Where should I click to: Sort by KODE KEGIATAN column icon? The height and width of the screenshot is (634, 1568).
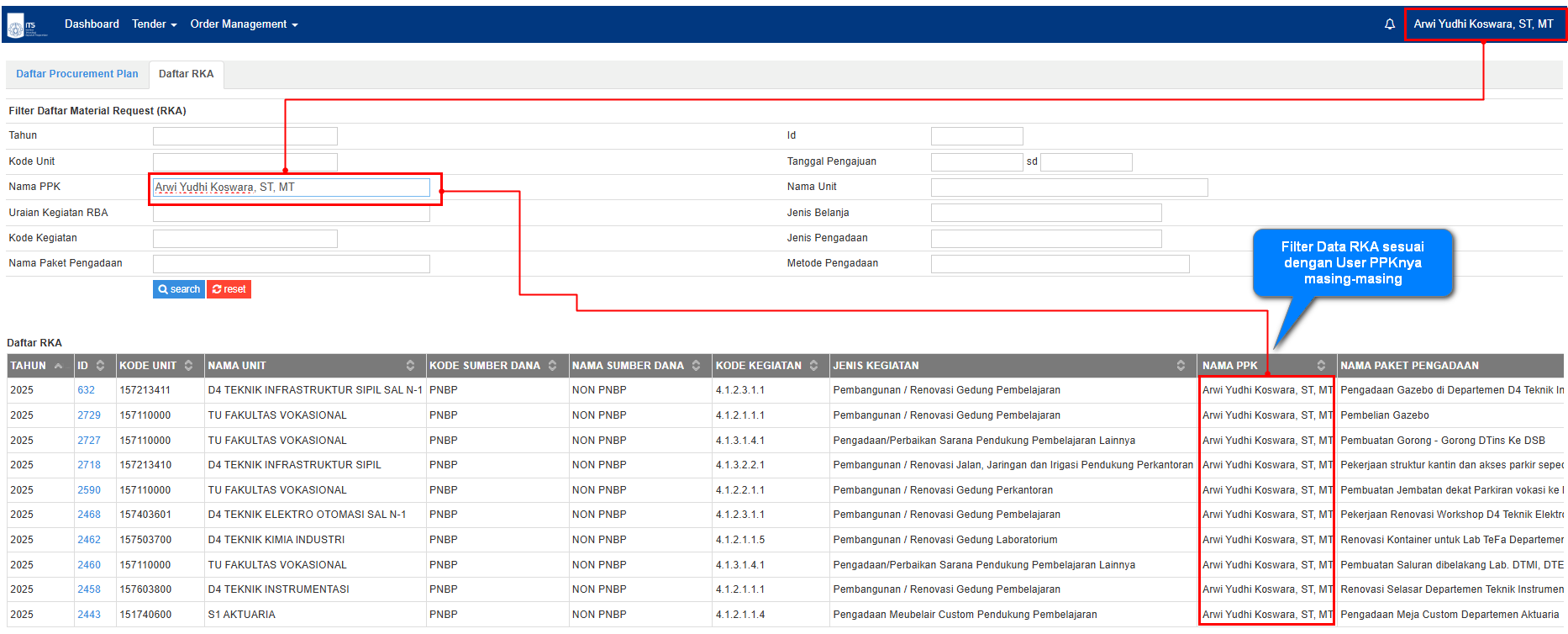(x=813, y=366)
